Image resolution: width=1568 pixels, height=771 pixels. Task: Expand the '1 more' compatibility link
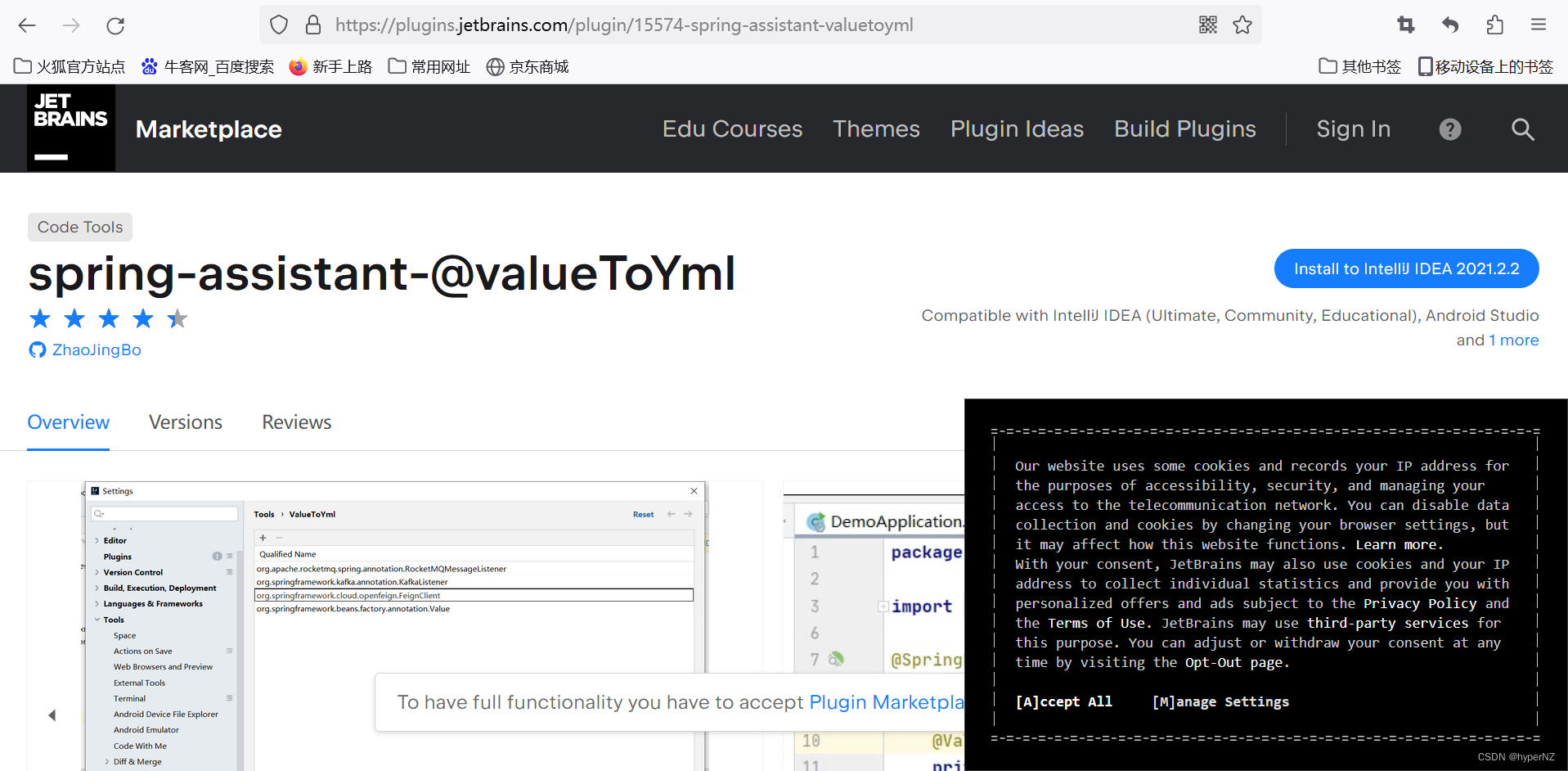point(1513,340)
